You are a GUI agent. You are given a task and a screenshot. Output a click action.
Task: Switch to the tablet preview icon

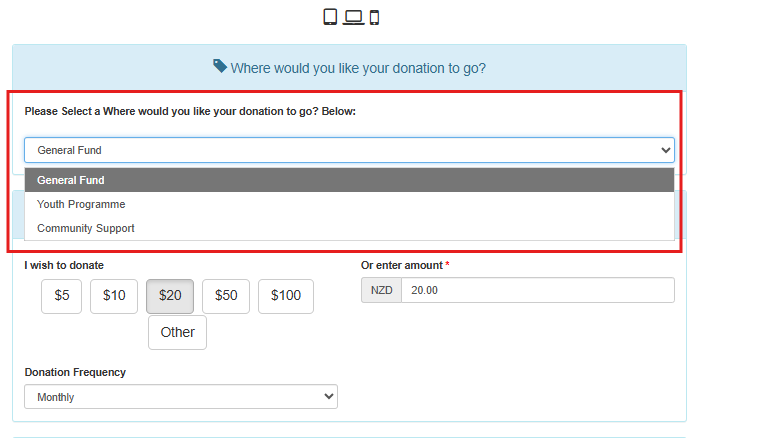[330, 17]
